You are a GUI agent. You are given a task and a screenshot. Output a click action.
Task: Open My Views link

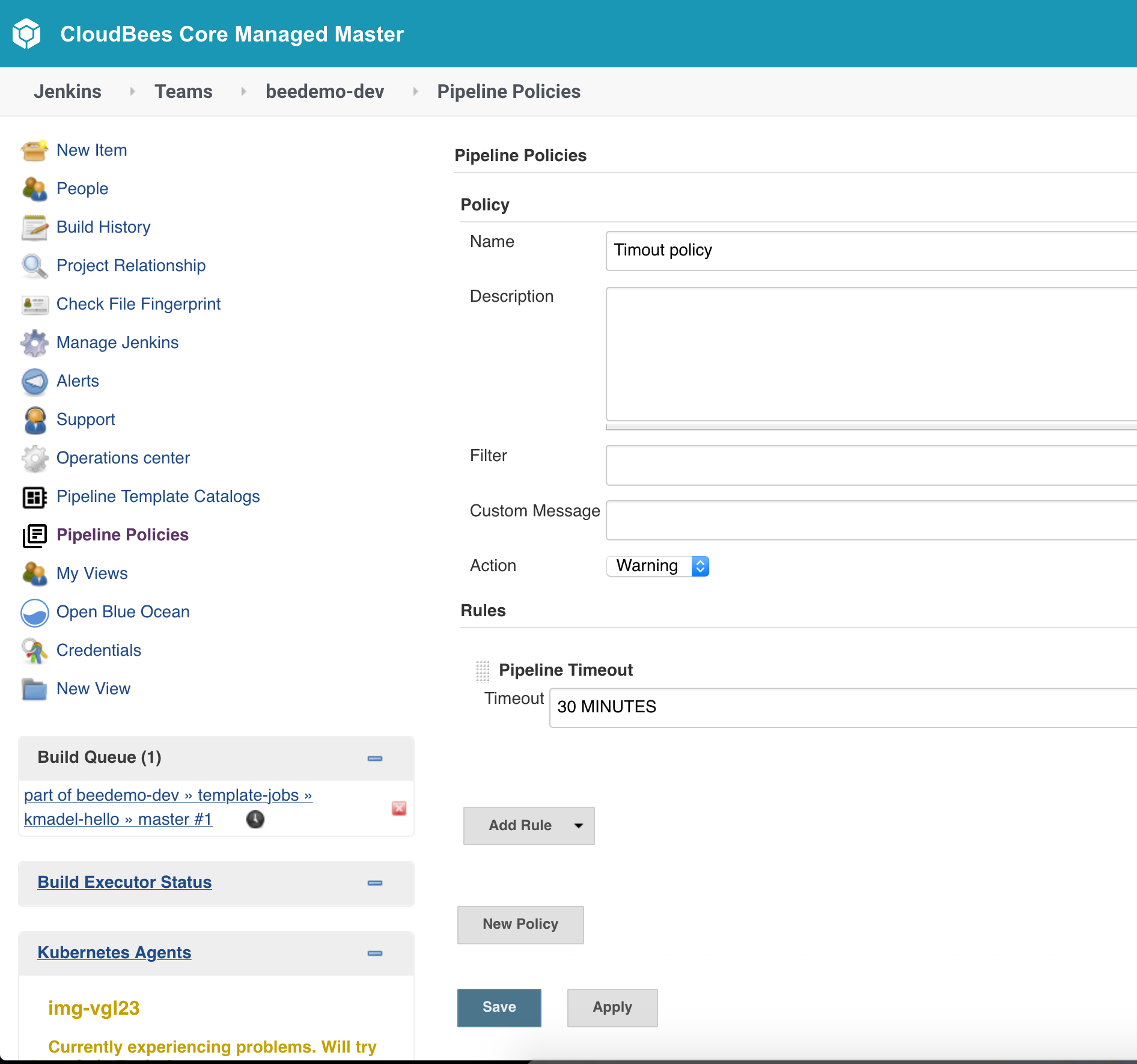92,573
